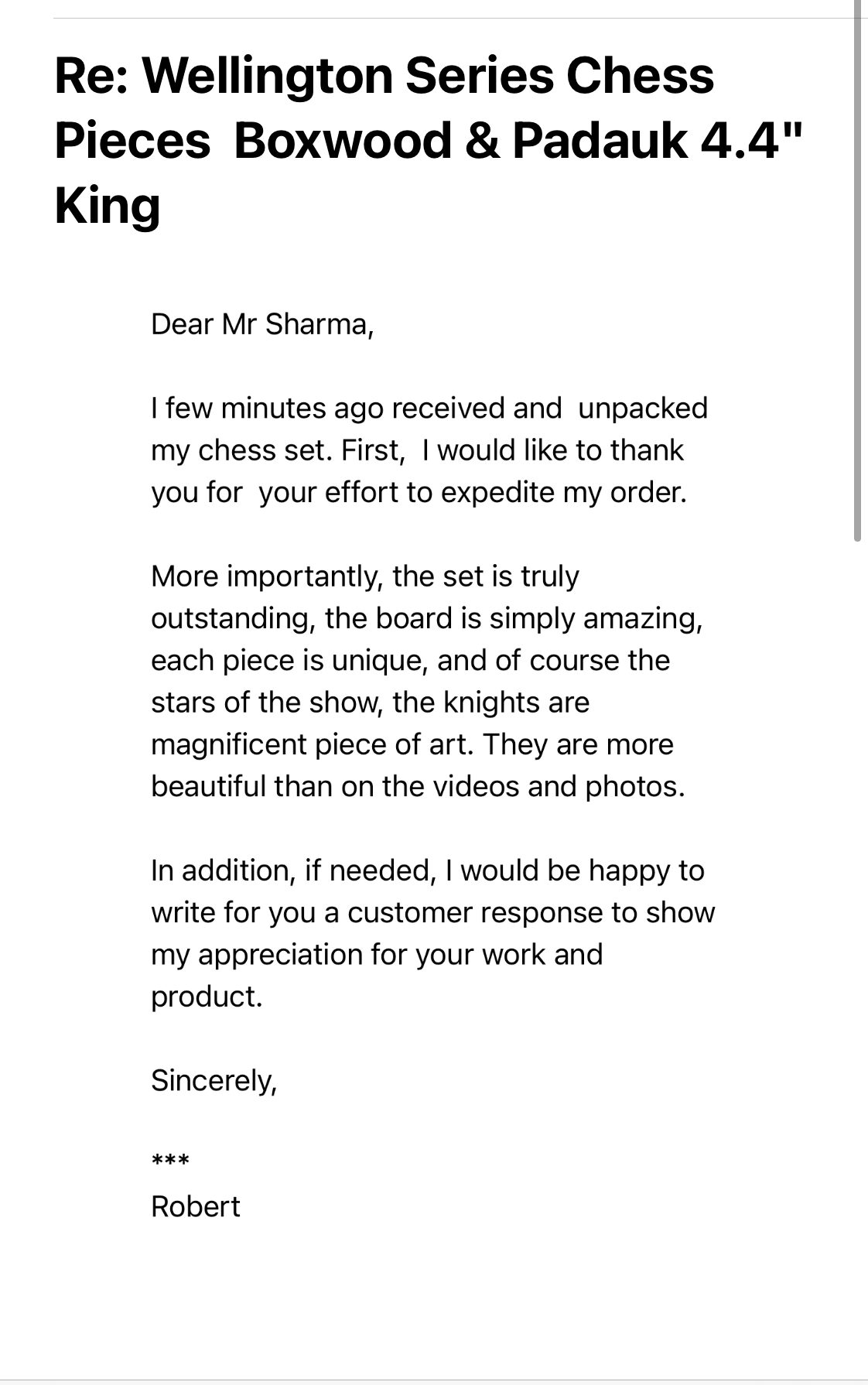Click the line "magnificent piece of art. They are more"

tap(412, 744)
